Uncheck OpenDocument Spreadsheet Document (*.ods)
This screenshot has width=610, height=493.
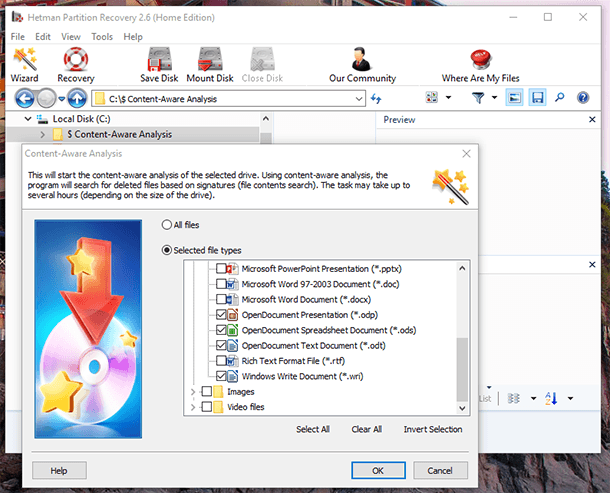point(221,330)
